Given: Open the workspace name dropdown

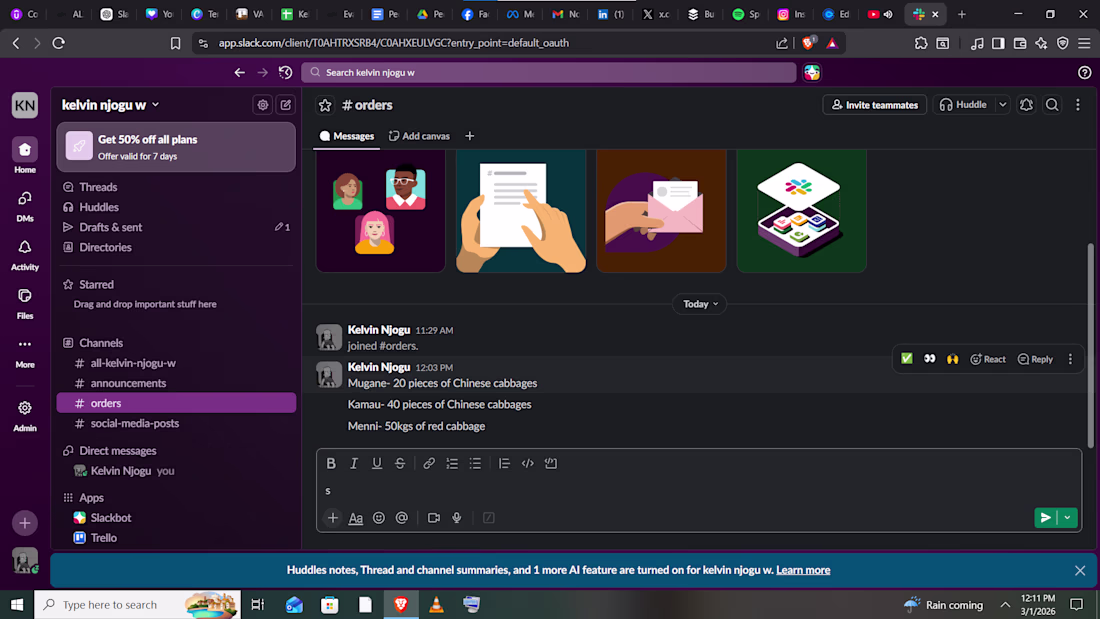Looking at the screenshot, I should 110,105.
